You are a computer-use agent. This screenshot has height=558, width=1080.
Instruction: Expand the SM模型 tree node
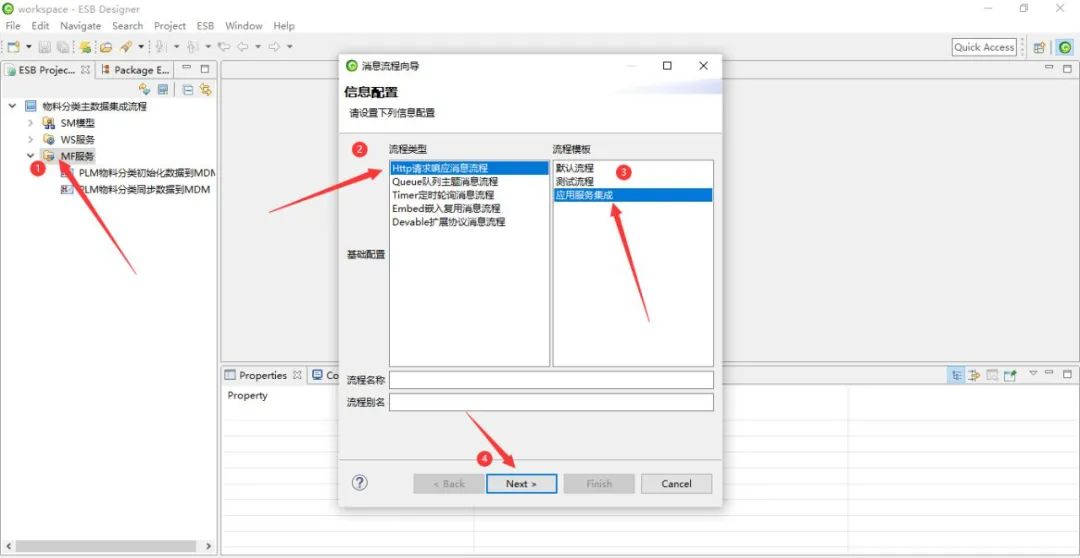[x=30, y=123]
